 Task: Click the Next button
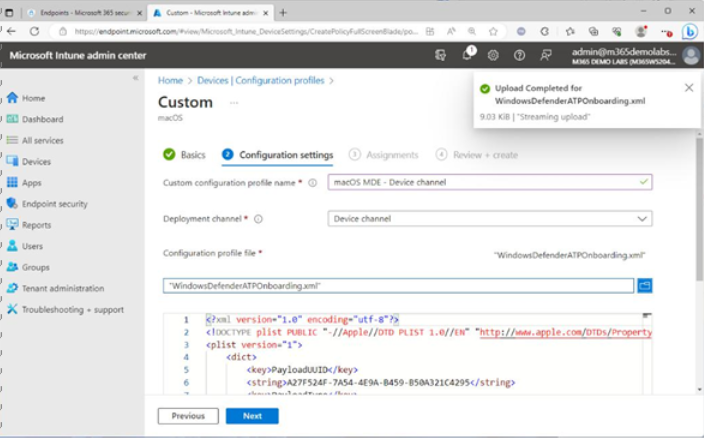point(252,416)
